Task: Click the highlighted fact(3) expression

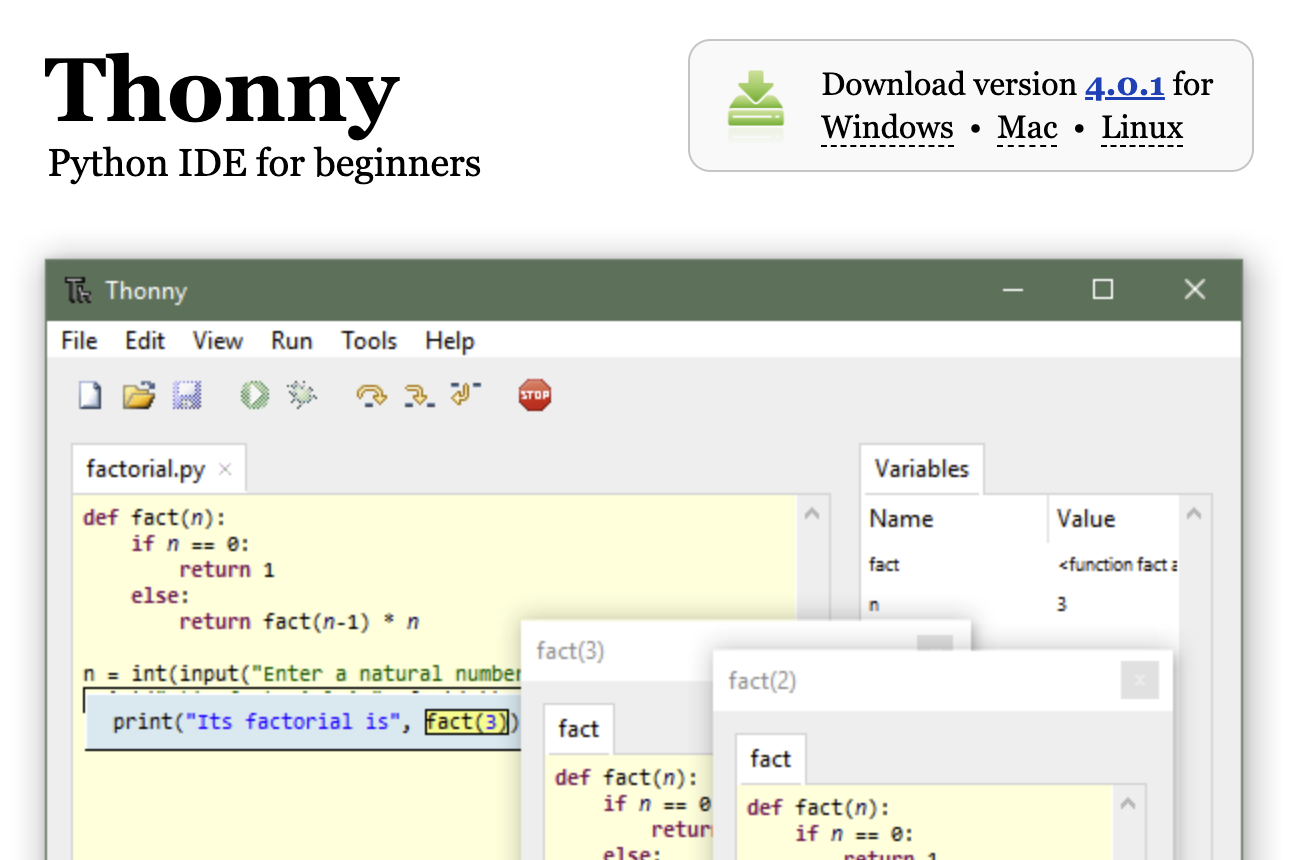Action: point(467,721)
